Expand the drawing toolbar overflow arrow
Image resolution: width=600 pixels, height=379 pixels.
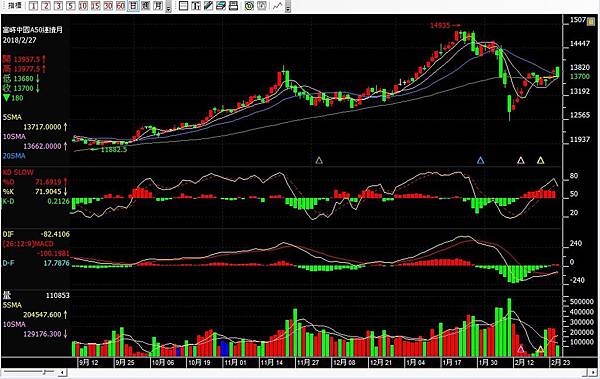tap(288, 7)
